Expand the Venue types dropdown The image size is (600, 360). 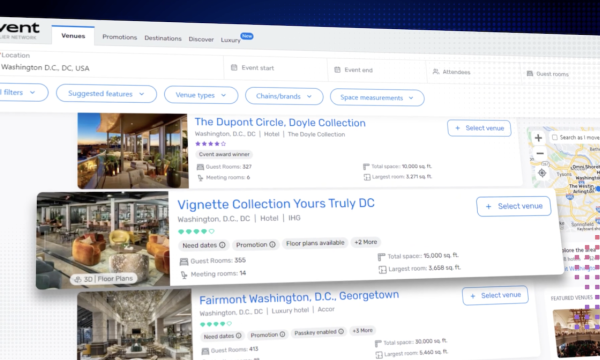[x=201, y=95]
